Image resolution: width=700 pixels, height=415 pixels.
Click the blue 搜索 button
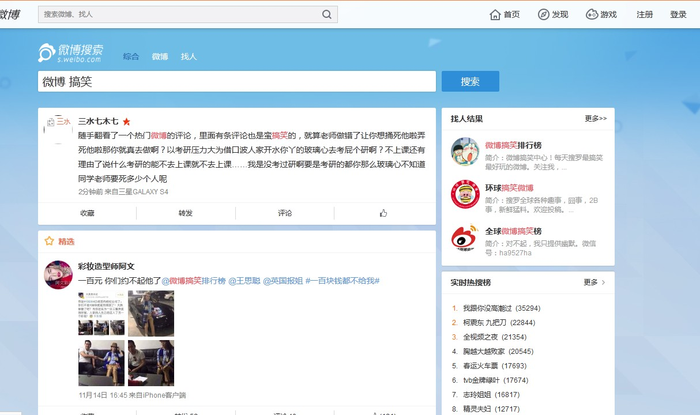pos(471,81)
